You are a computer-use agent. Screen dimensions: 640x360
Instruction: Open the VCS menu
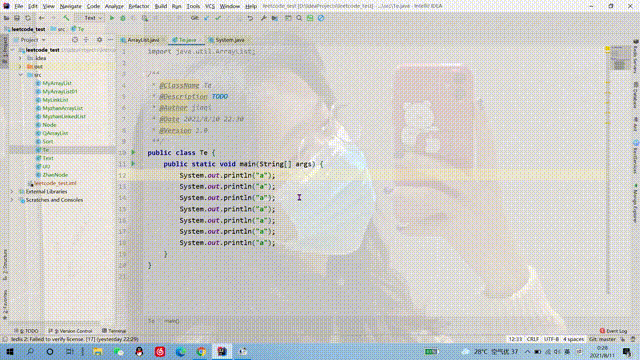point(210,7)
